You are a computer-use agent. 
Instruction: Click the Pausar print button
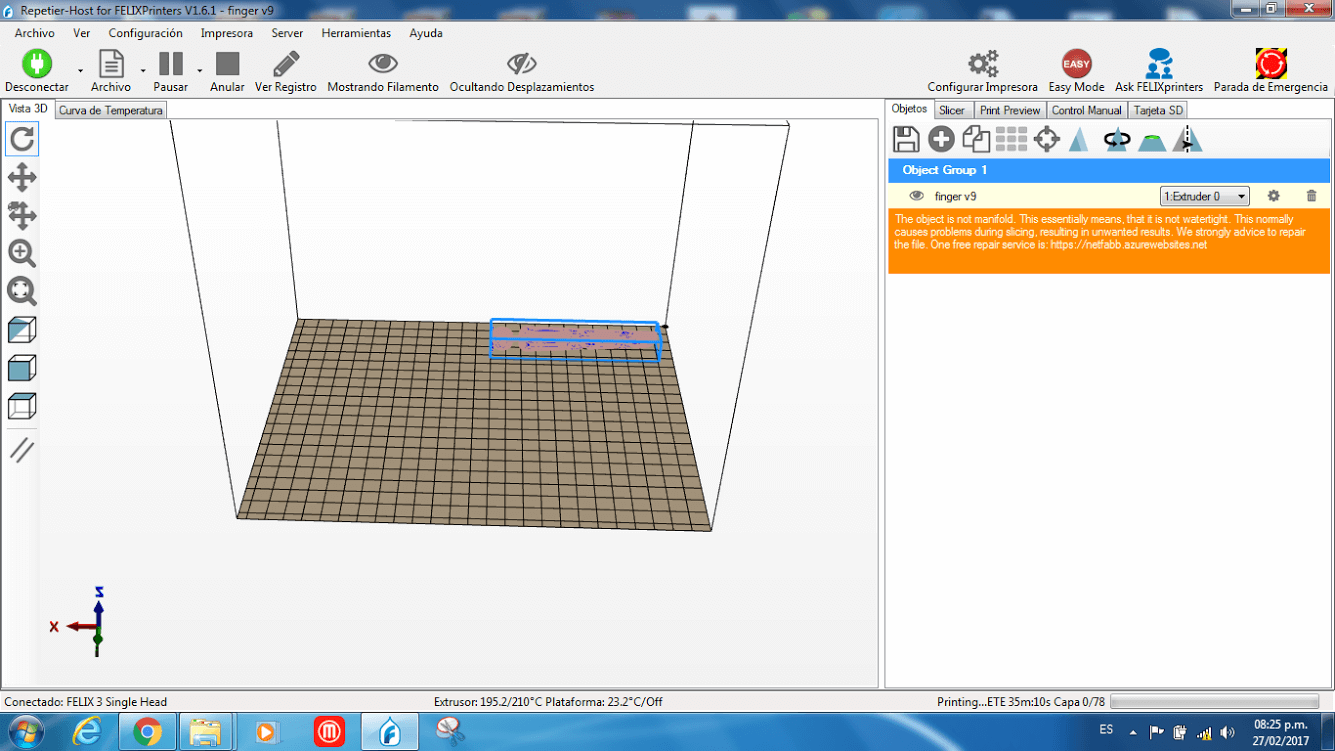pos(171,64)
